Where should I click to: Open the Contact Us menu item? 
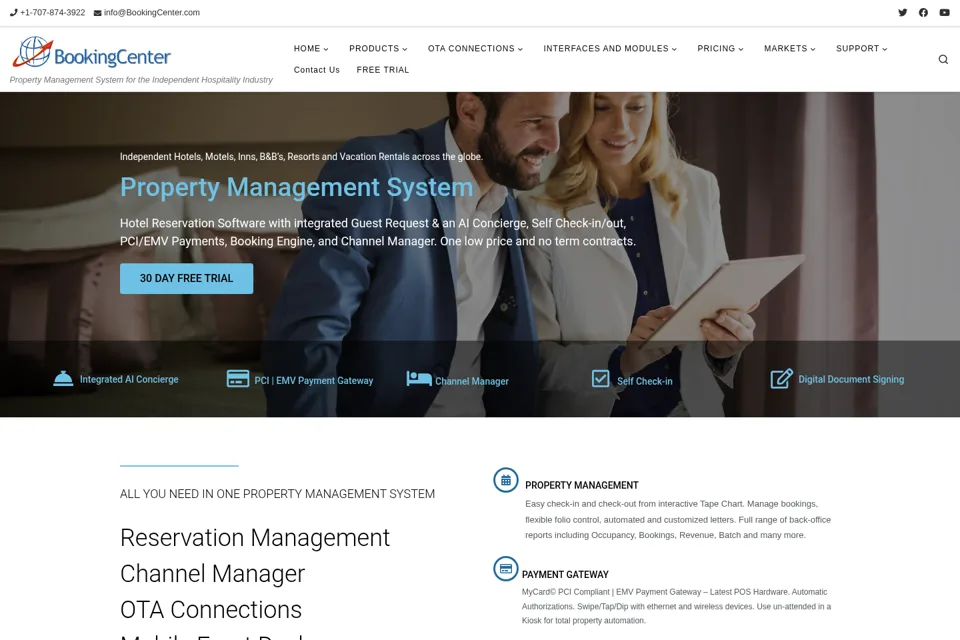[317, 70]
